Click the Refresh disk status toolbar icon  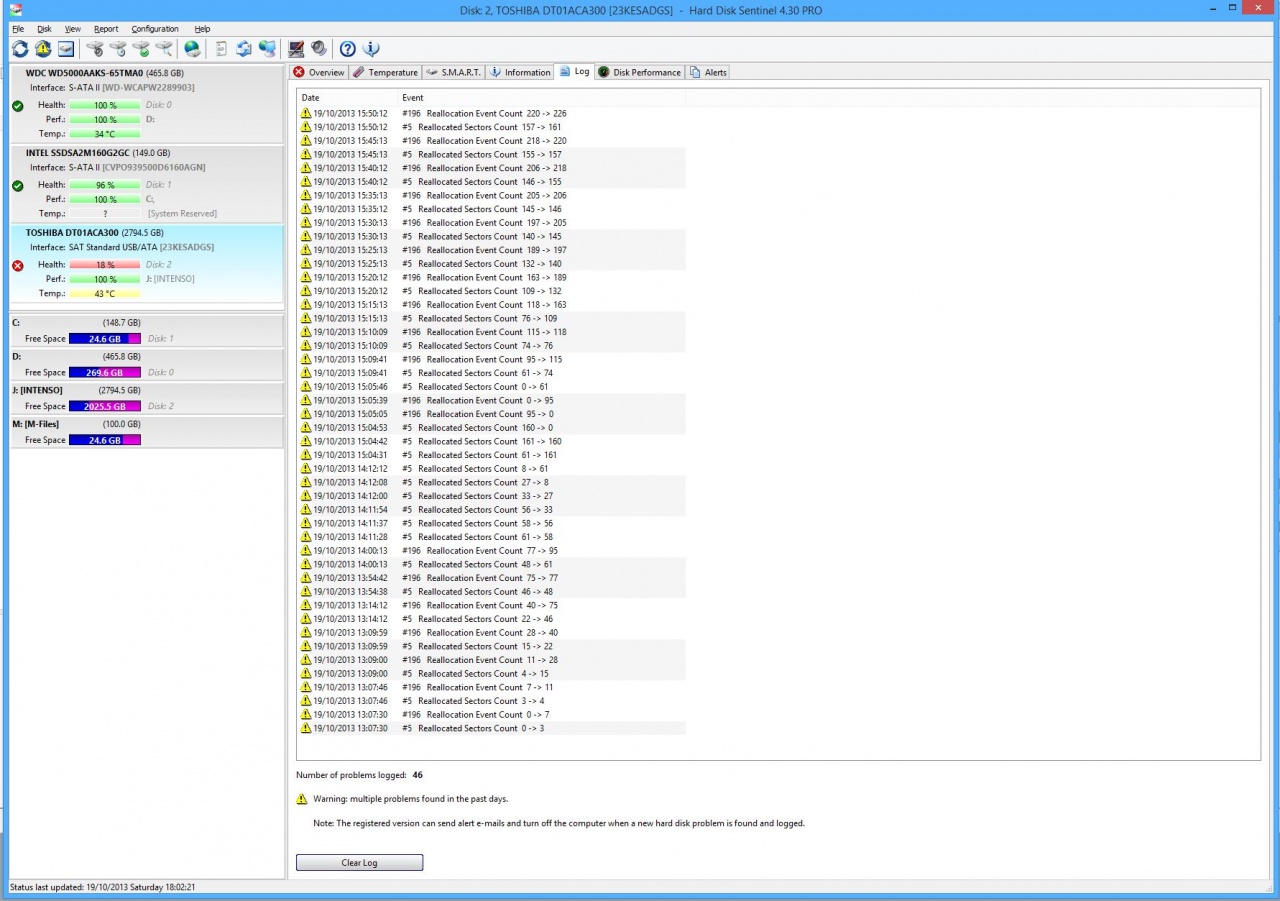pos(20,49)
